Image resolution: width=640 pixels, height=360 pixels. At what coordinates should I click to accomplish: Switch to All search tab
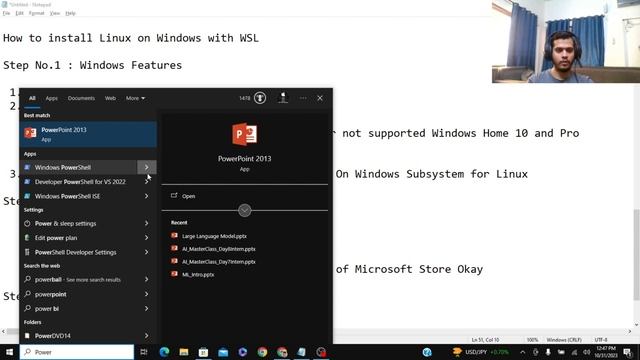click(32, 98)
